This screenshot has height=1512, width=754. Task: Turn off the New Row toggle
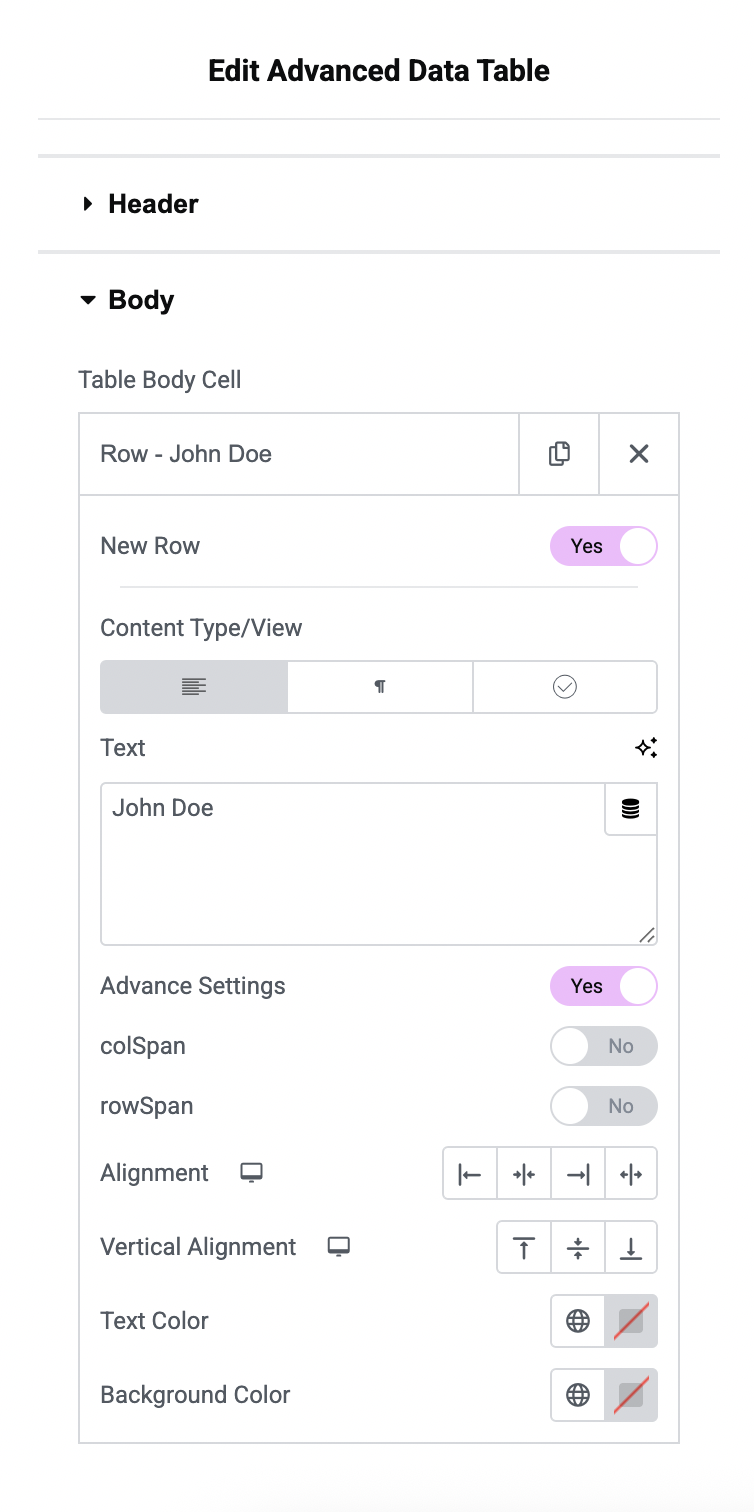604,546
